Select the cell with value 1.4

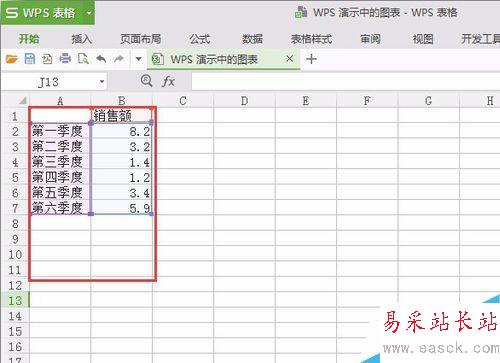point(122,162)
